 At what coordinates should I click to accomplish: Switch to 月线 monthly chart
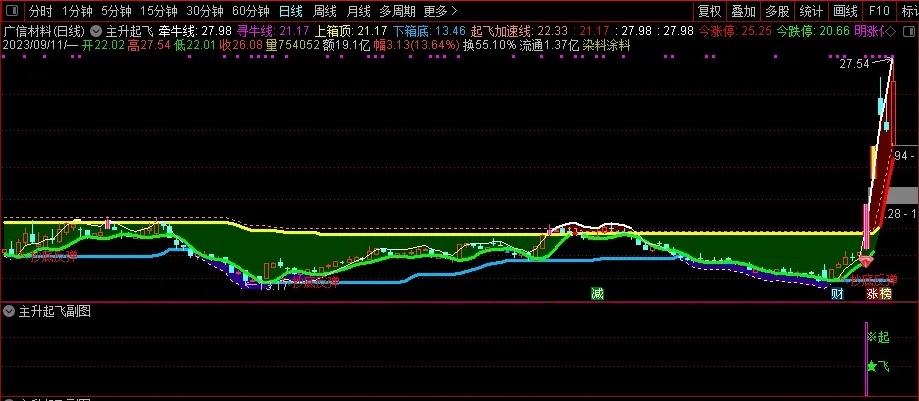point(358,11)
